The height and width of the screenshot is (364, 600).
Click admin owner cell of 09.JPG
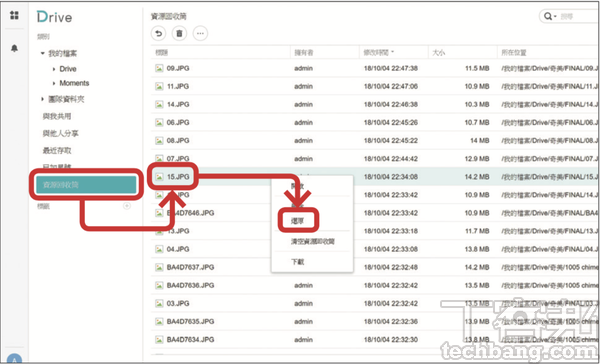(303, 69)
